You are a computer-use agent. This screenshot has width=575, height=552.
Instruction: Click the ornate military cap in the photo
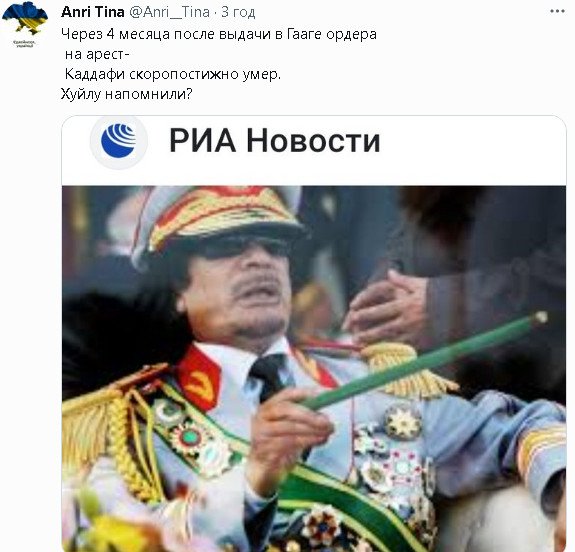coord(218,220)
